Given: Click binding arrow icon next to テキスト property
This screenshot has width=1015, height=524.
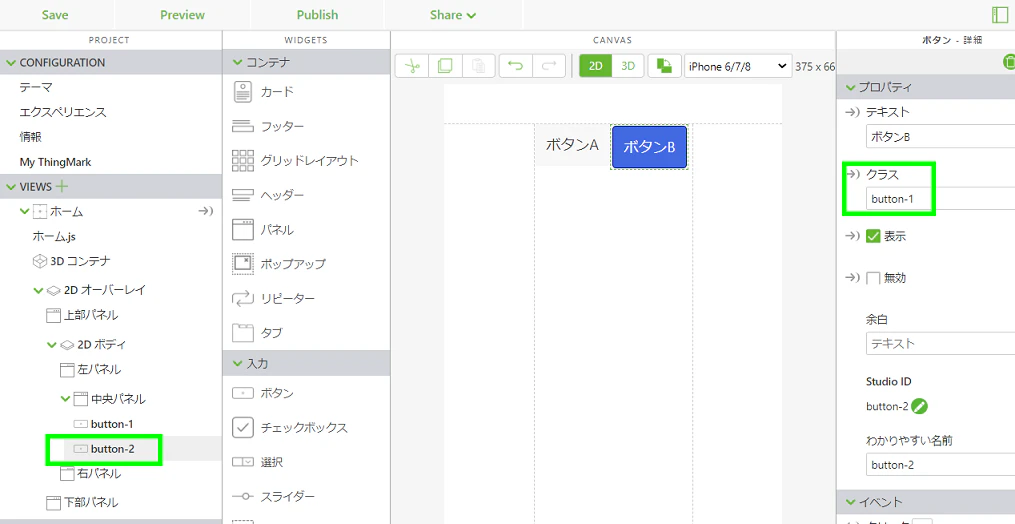Looking at the screenshot, I should pyautogui.click(x=852, y=112).
